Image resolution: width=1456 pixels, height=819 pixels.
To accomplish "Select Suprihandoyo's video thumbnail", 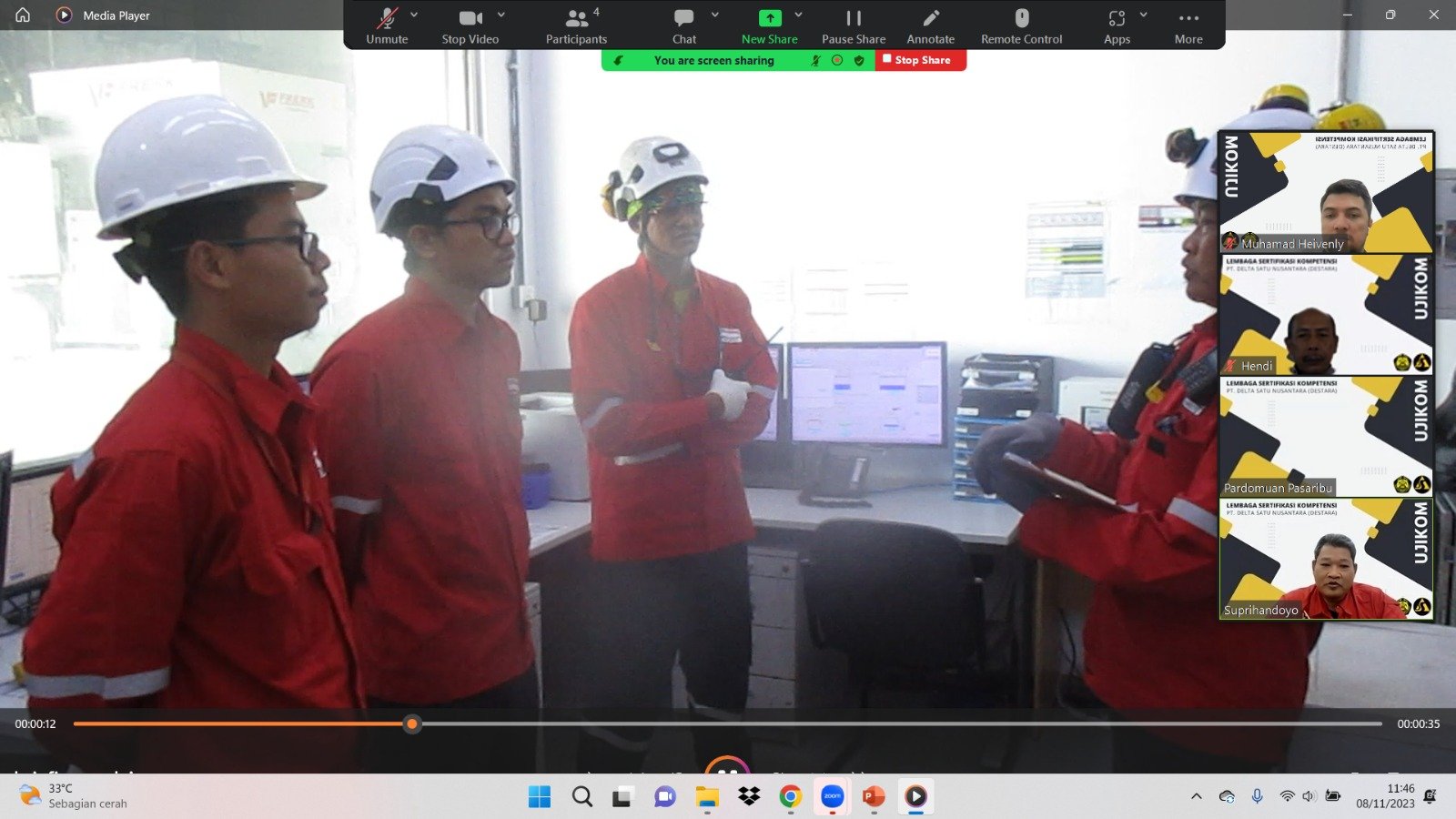I will (1326, 559).
